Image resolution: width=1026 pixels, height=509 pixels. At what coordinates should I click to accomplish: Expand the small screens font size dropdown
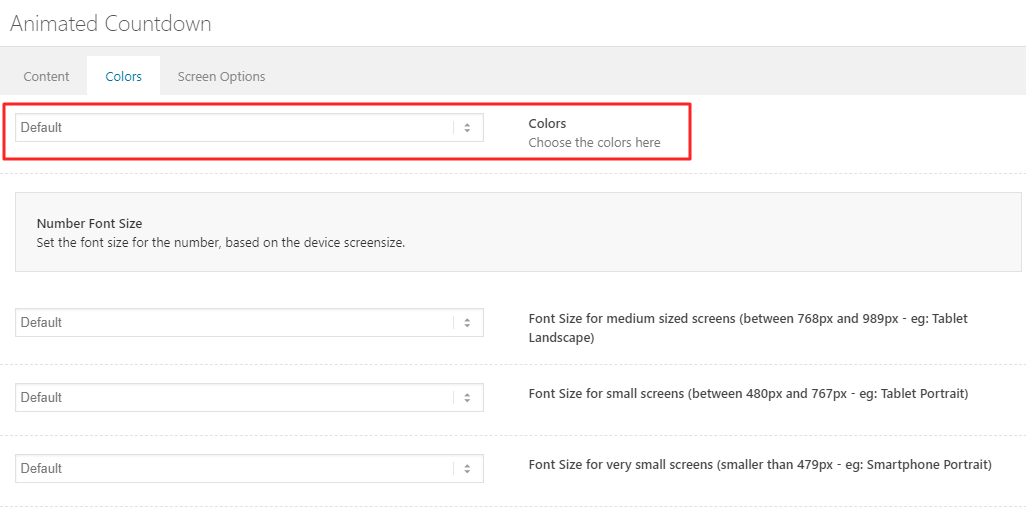tap(236, 398)
